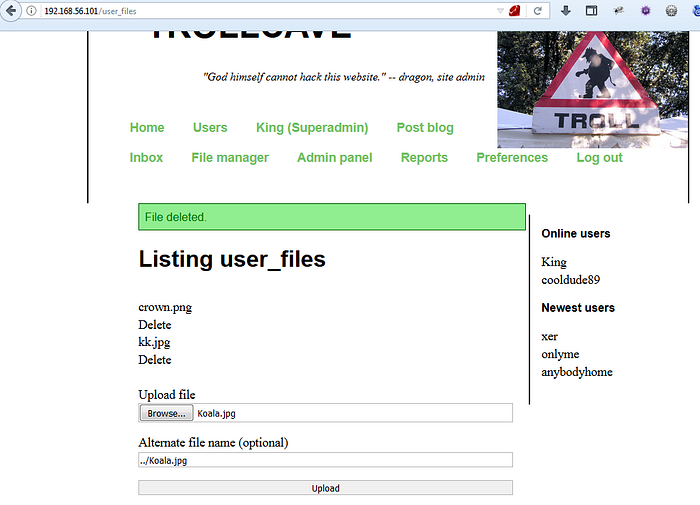
Task: Click the troll warning sign image
Action: [592, 90]
